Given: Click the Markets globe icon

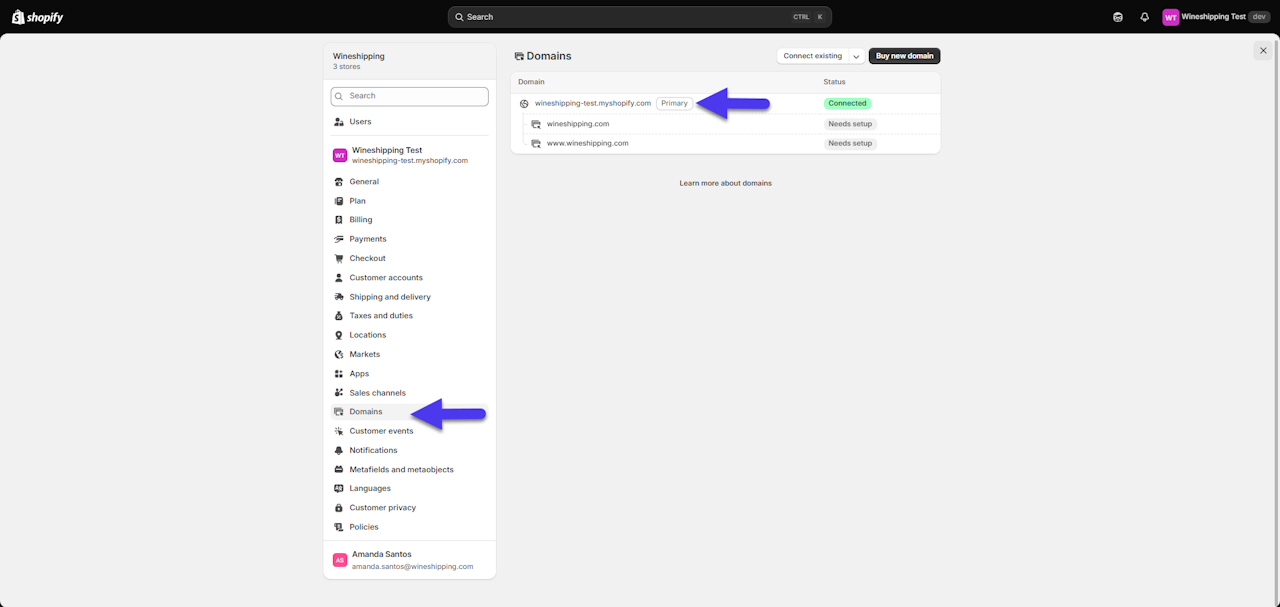Looking at the screenshot, I should (x=339, y=354).
